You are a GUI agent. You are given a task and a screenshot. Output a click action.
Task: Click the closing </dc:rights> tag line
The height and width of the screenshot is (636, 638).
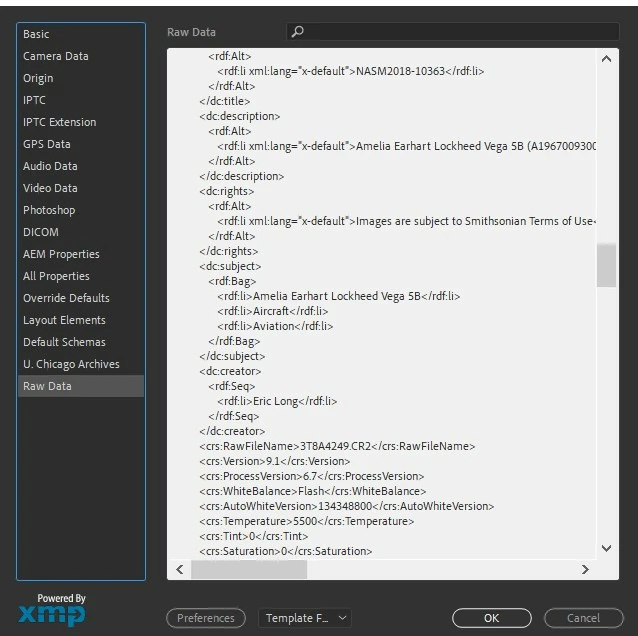click(229, 251)
